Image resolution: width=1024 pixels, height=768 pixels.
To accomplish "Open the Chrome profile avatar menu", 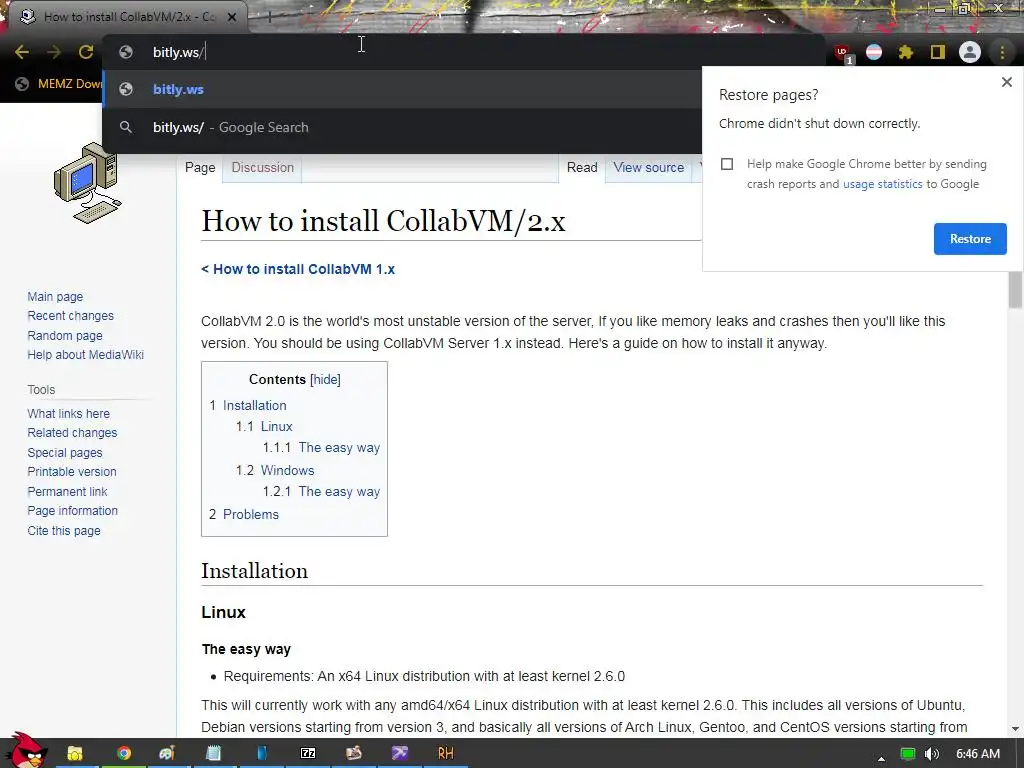I will click(970, 52).
